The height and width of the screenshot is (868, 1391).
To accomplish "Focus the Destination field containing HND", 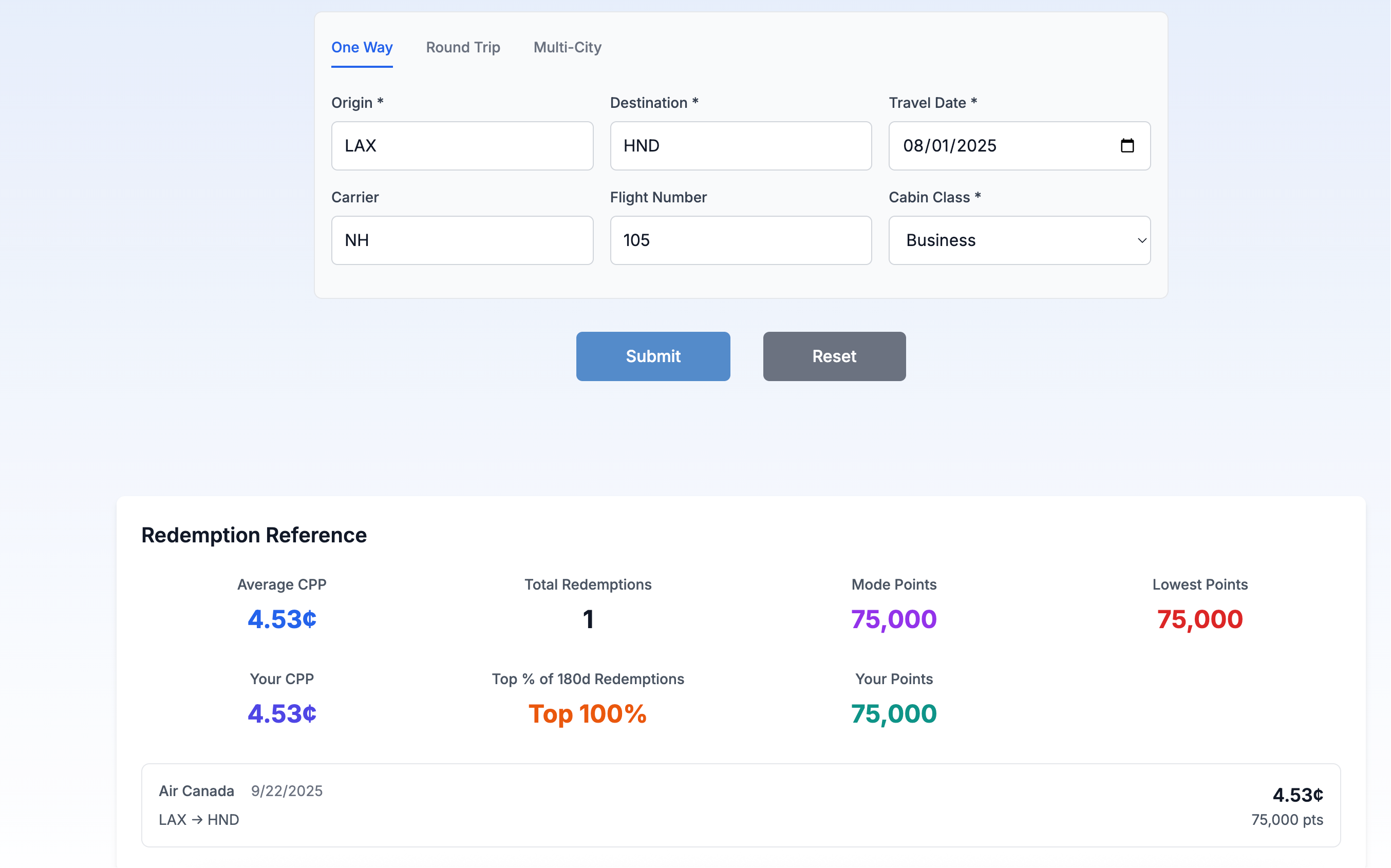I will click(741, 146).
